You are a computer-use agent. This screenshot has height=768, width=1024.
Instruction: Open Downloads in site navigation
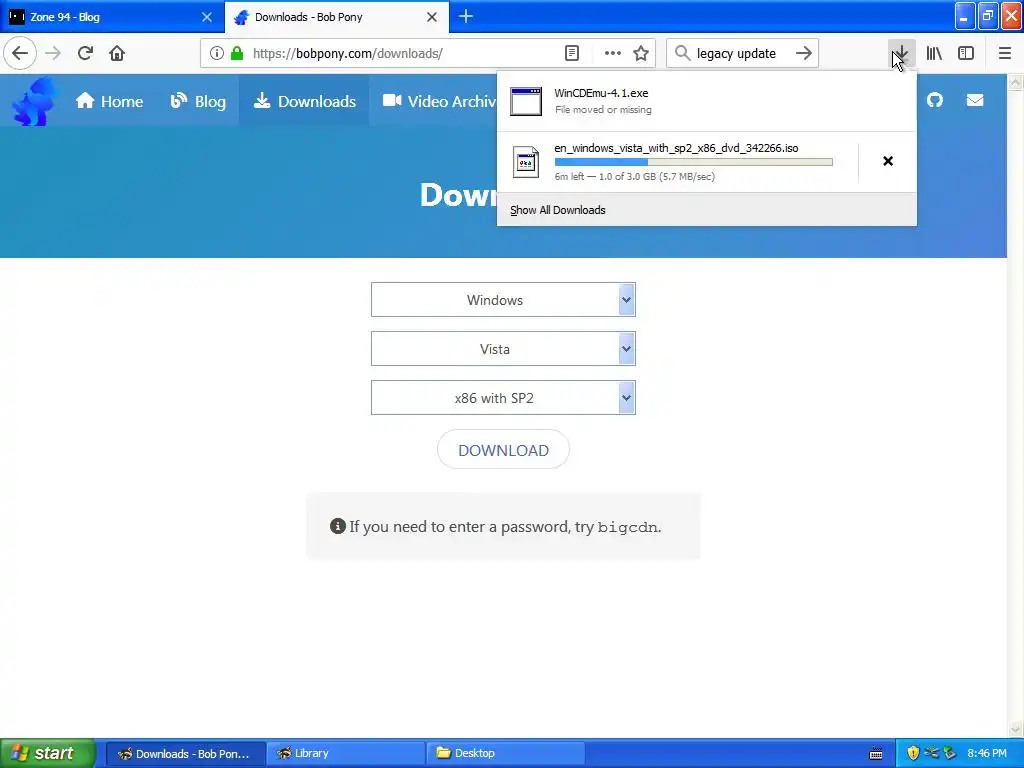coord(304,101)
